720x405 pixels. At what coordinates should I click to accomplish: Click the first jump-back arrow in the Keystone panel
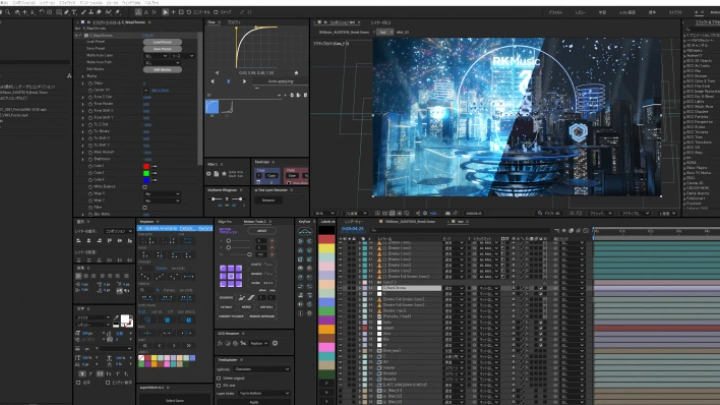tap(145, 345)
